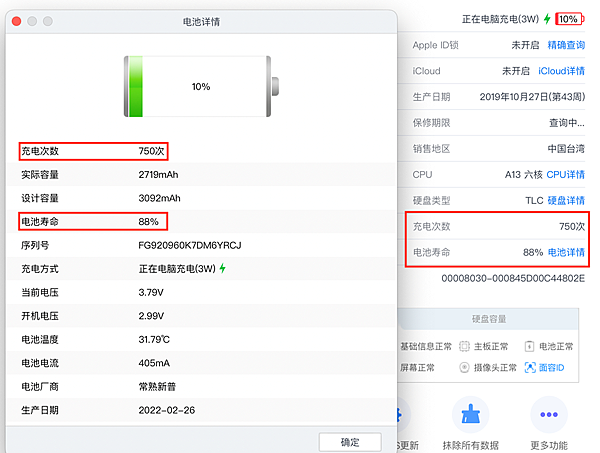Click the 更多功能 label

tap(549, 445)
